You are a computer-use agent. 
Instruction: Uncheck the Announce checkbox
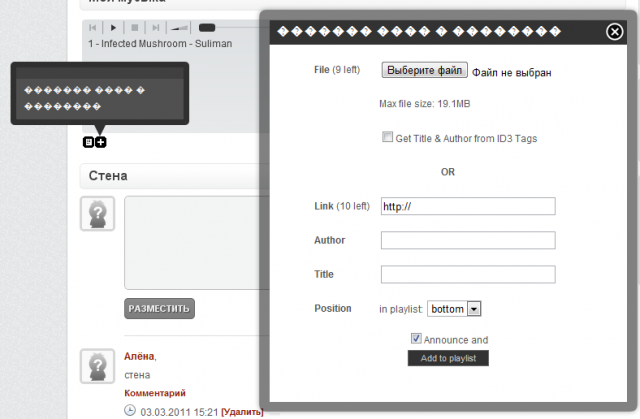pos(416,338)
